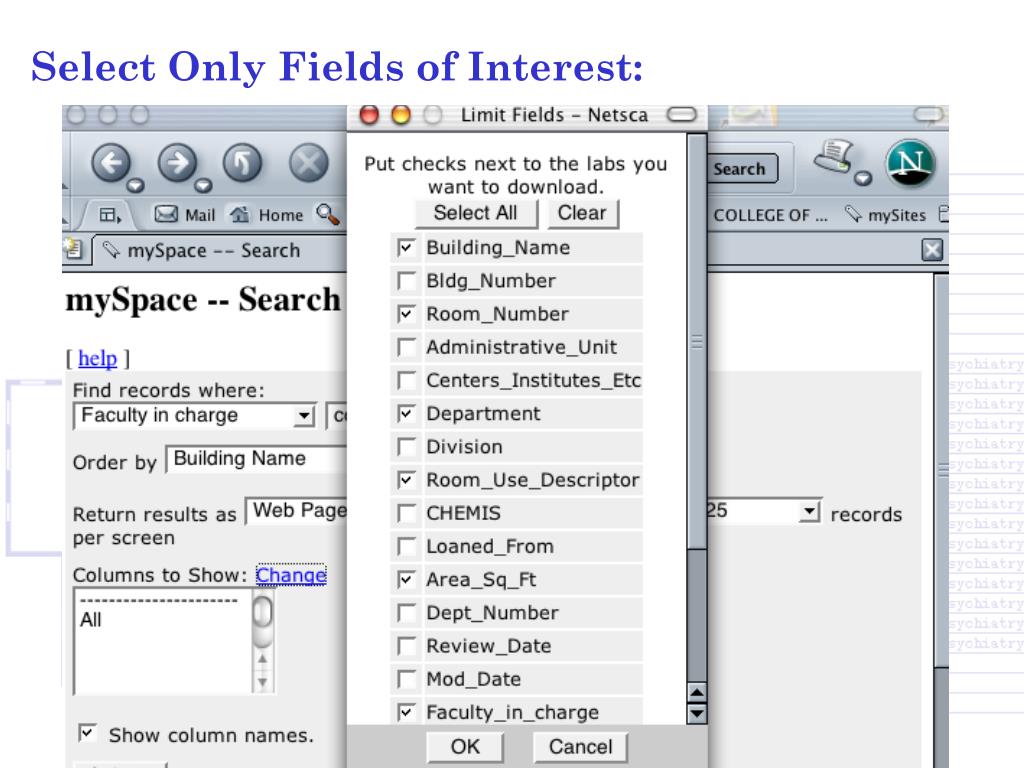Click the bookmarks toolbar menu icon

pyautogui.click(x=110, y=215)
